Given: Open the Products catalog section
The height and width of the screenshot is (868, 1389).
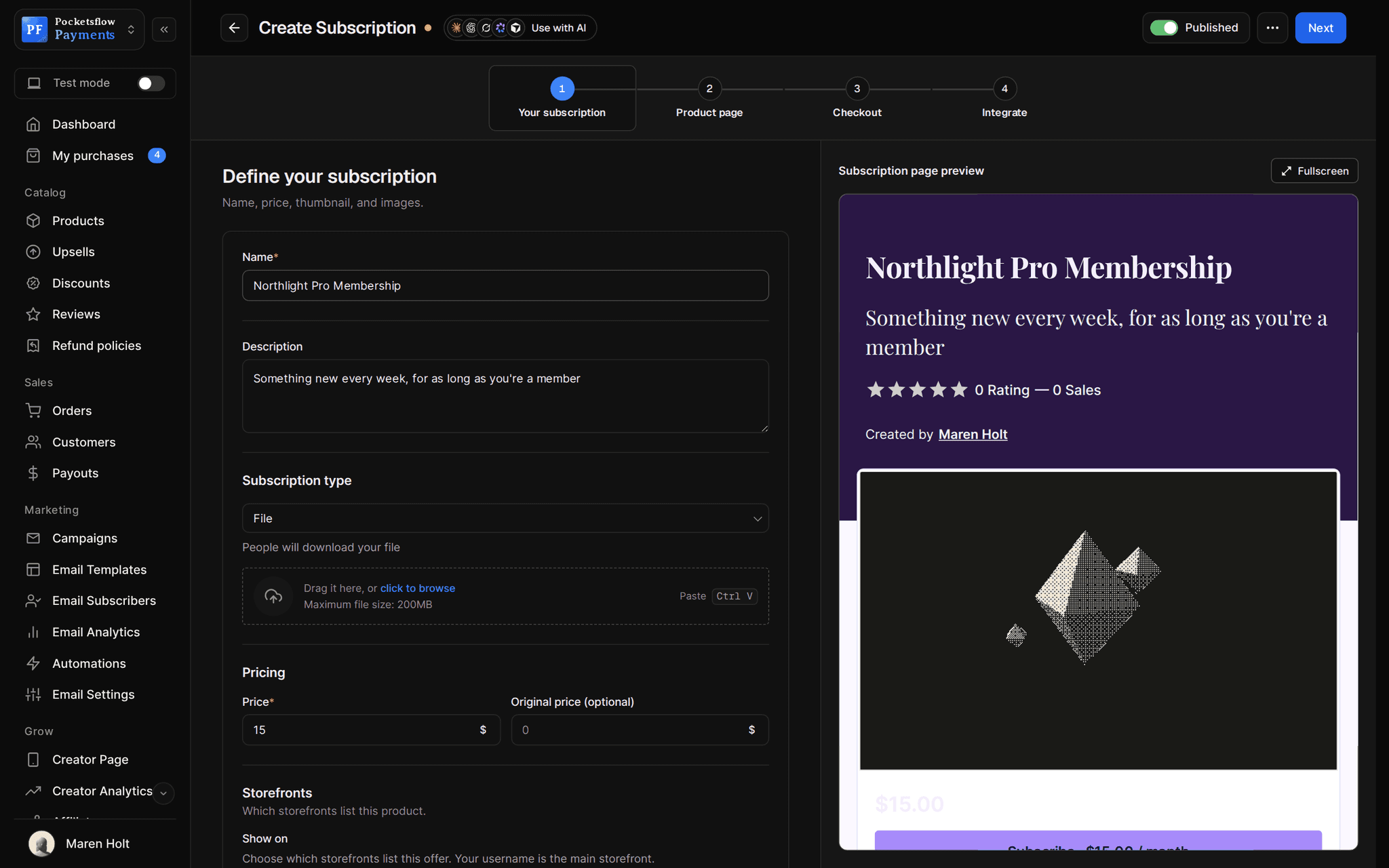Looking at the screenshot, I should (95, 220).
